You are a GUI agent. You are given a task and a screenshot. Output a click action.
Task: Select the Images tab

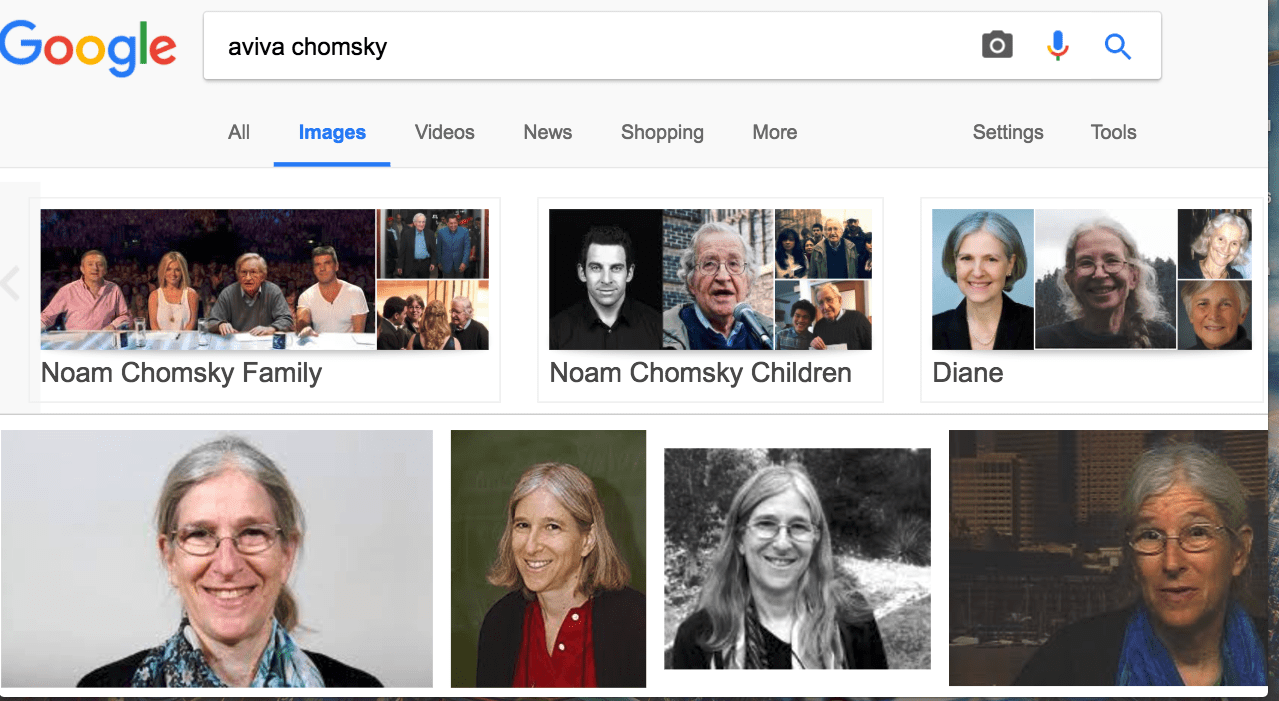pyautogui.click(x=331, y=132)
